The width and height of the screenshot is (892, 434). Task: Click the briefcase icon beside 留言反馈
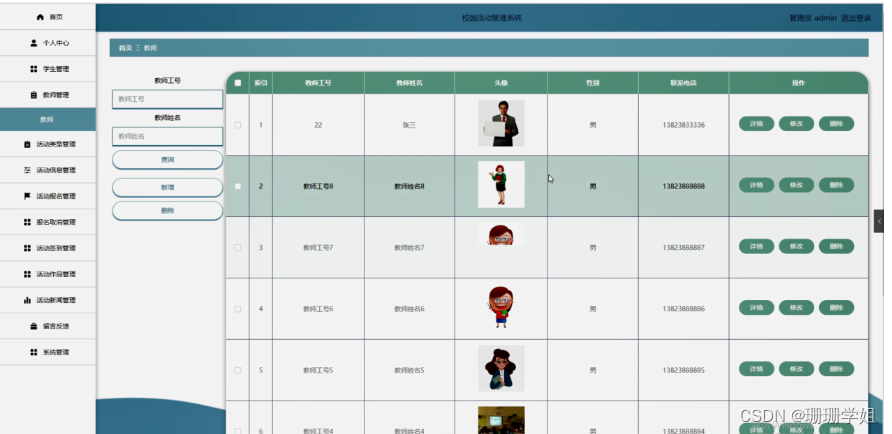pyautogui.click(x=34, y=326)
